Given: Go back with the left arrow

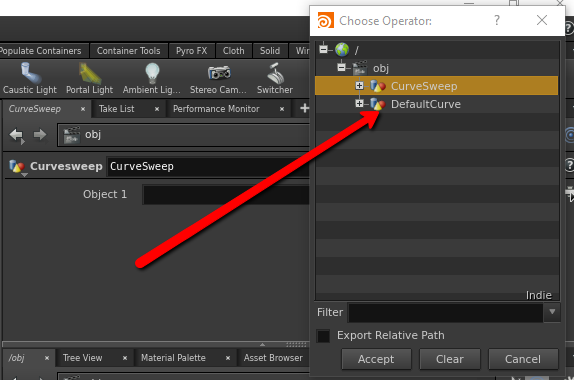Looking at the screenshot, I should pyautogui.click(x=16, y=135).
